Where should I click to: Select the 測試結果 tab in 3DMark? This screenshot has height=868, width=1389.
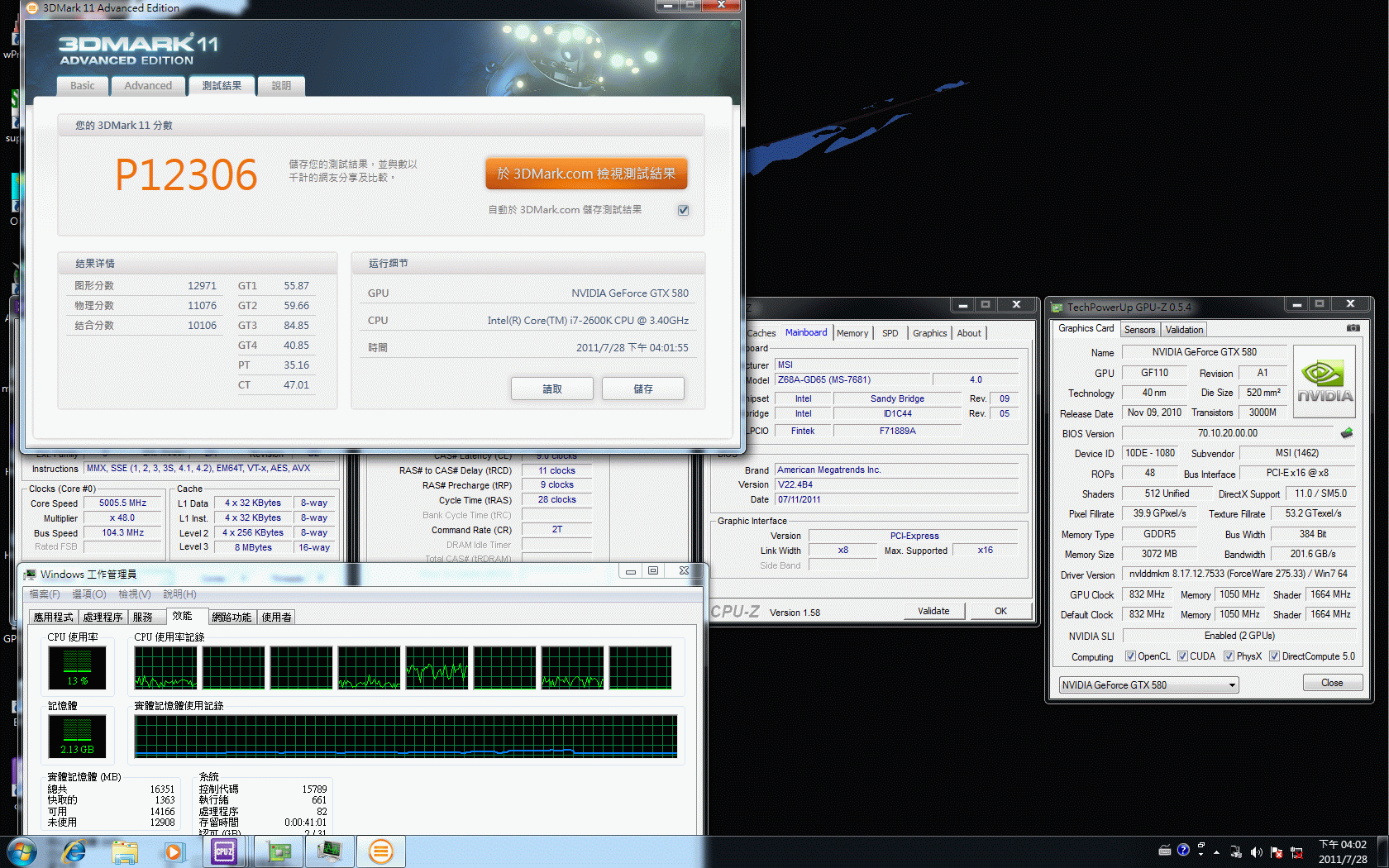pyautogui.click(x=222, y=85)
